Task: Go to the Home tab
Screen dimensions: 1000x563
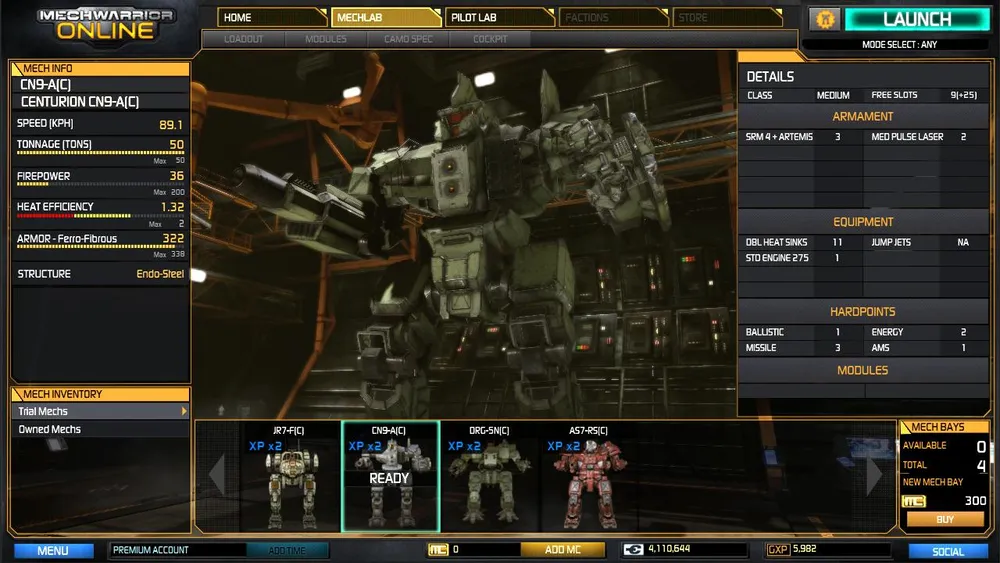Action: 272,17
